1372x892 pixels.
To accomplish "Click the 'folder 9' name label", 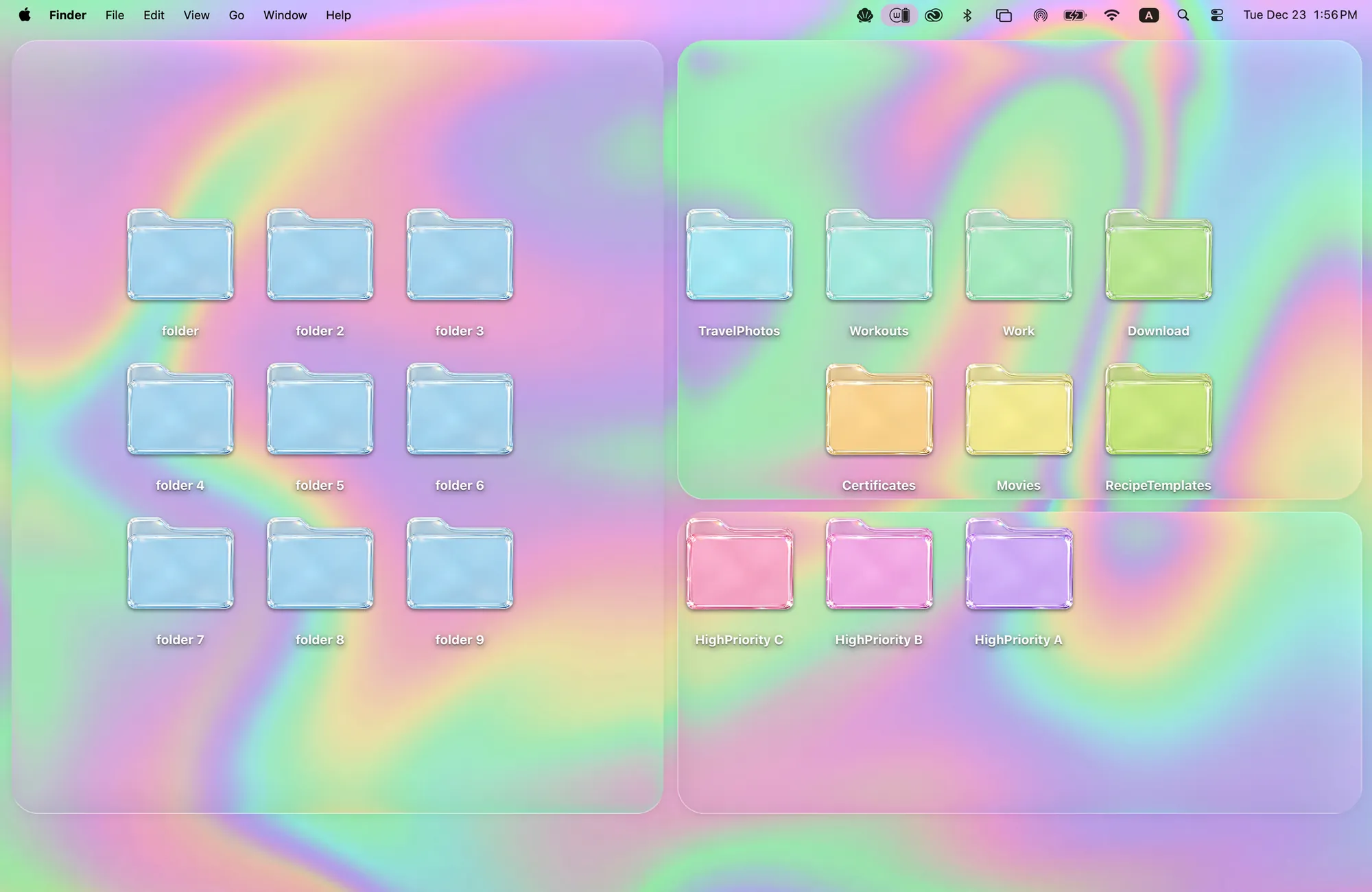I will tap(460, 639).
